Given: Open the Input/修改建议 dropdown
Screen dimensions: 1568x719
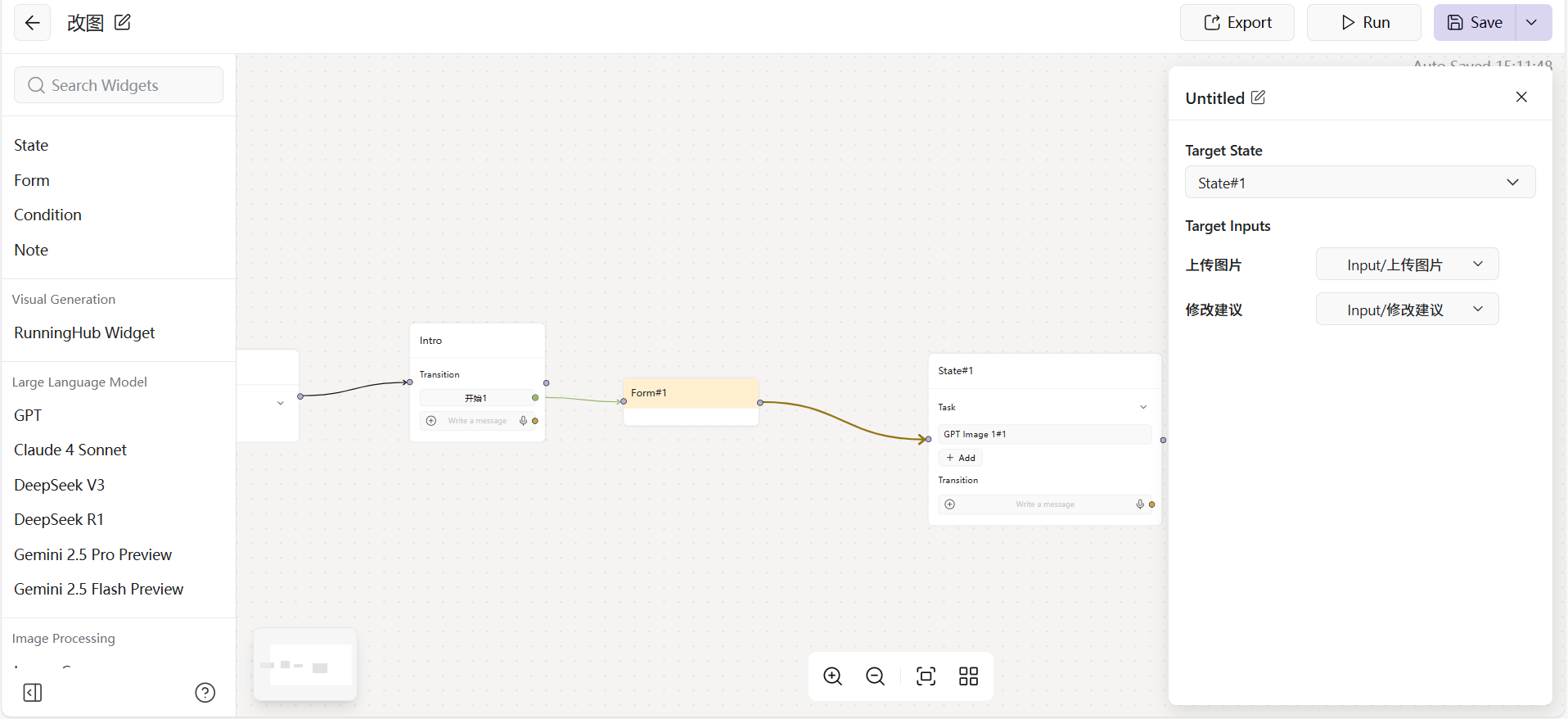Looking at the screenshot, I should pos(1407,310).
